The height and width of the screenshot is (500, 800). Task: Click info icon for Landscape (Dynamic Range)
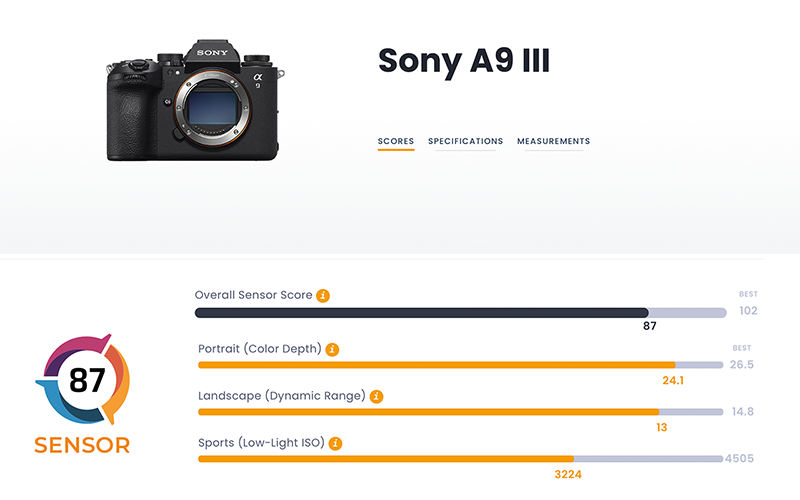click(x=376, y=396)
